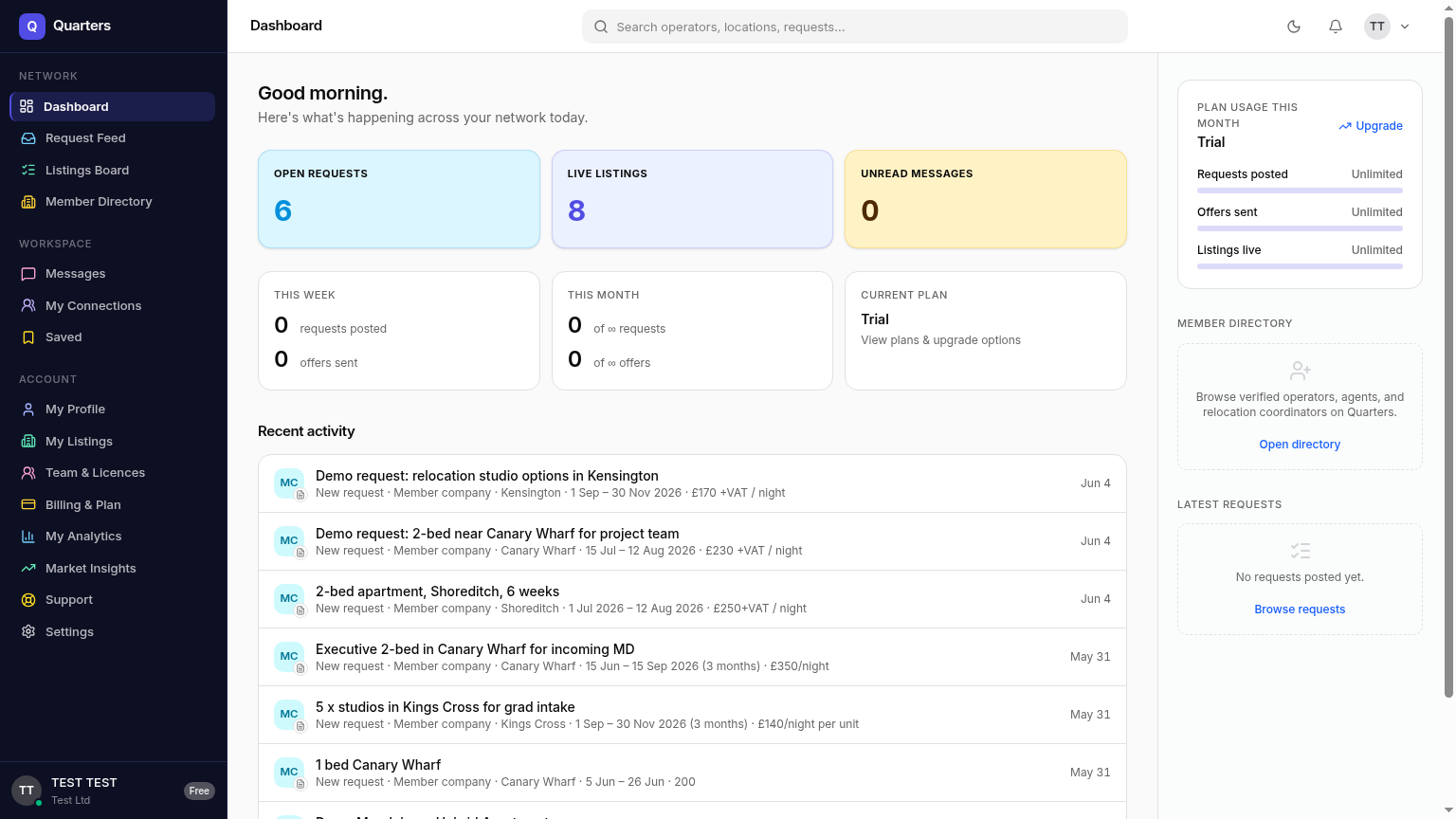Viewport: 1456px width, 819px height.
Task: Open Member Directory from sidebar
Action: (x=113, y=202)
